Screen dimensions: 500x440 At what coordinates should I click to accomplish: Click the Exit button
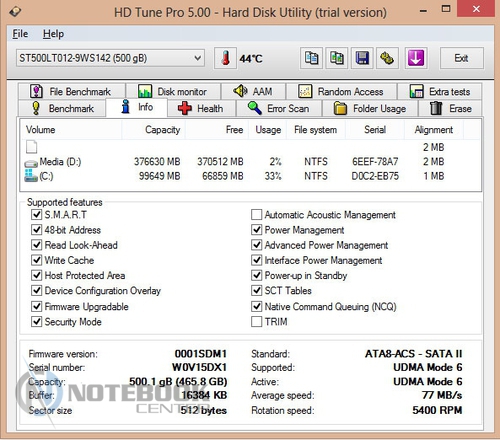click(462, 58)
